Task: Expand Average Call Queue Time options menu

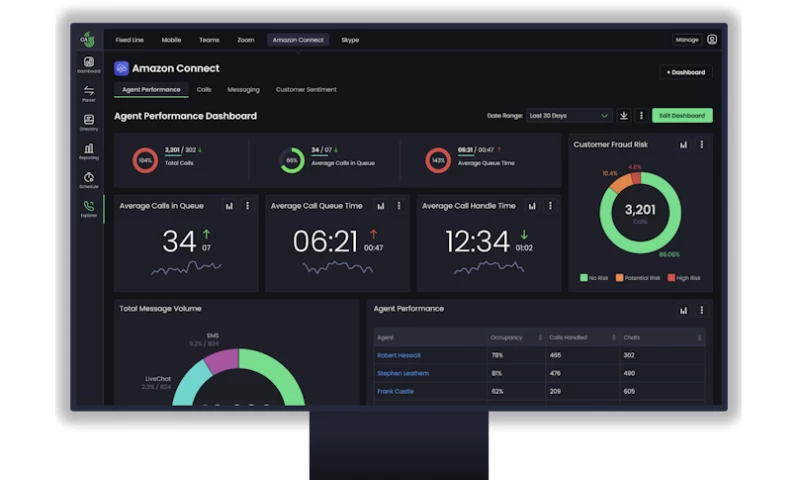Action: tap(398, 206)
